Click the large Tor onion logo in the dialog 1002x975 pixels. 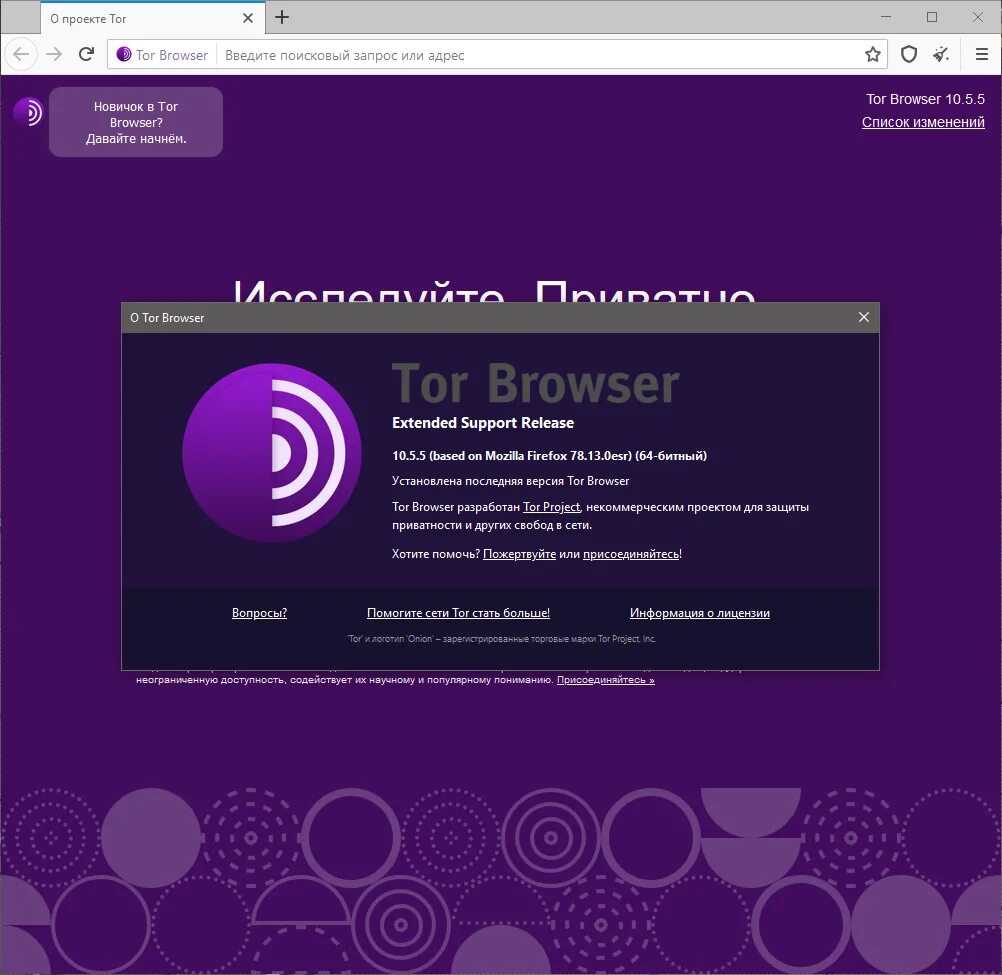[x=272, y=453]
